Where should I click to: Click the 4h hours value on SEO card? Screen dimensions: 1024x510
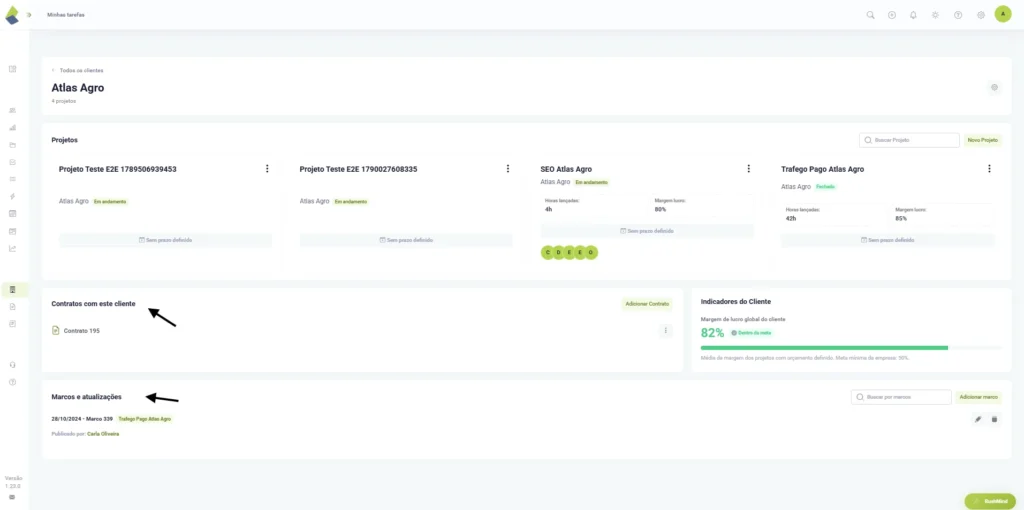click(549, 210)
